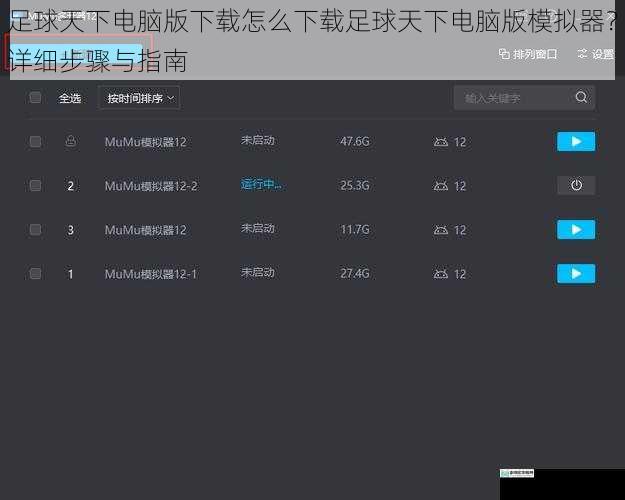Power off the running MuMu模拟器12-2 instance
The width and height of the screenshot is (625, 500).
(576, 185)
